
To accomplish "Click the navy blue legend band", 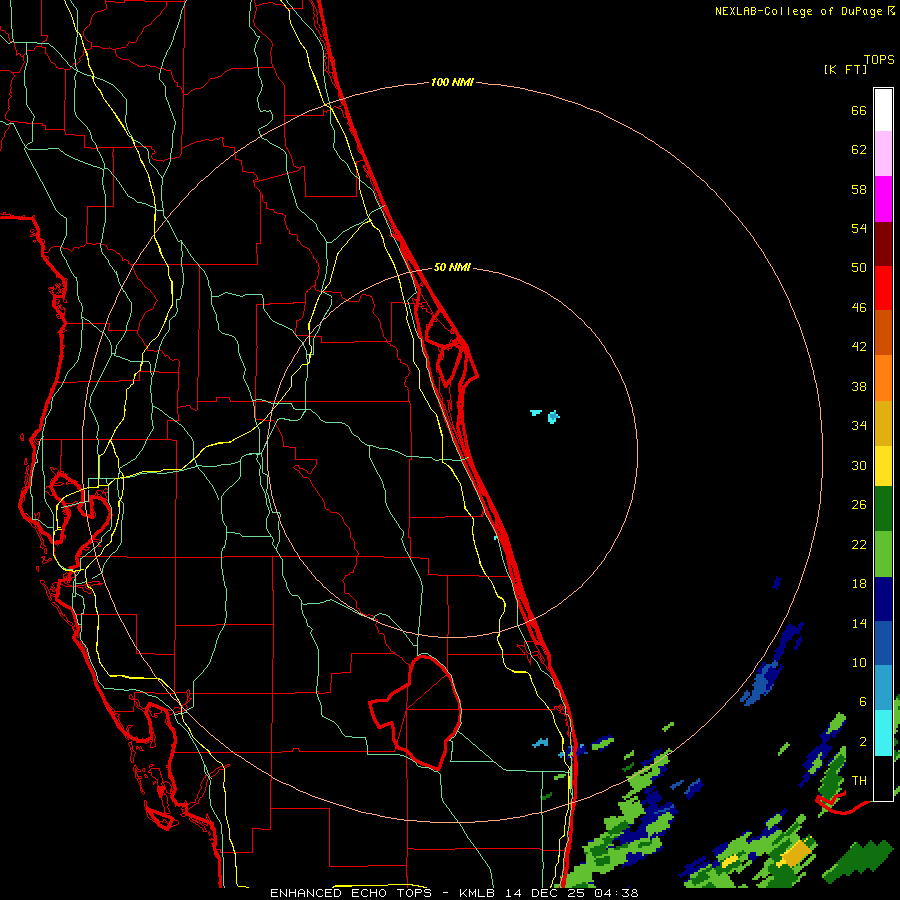I will [883, 599].
